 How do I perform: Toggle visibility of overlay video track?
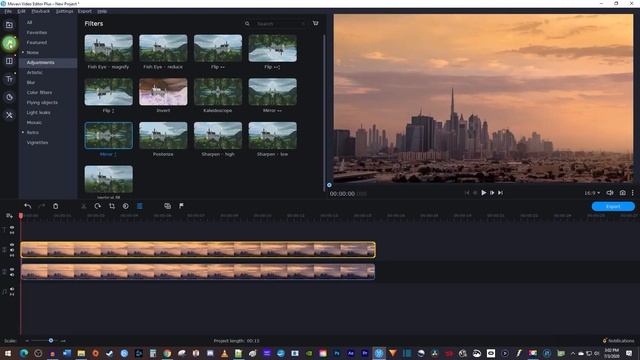(x=12, y=245)
